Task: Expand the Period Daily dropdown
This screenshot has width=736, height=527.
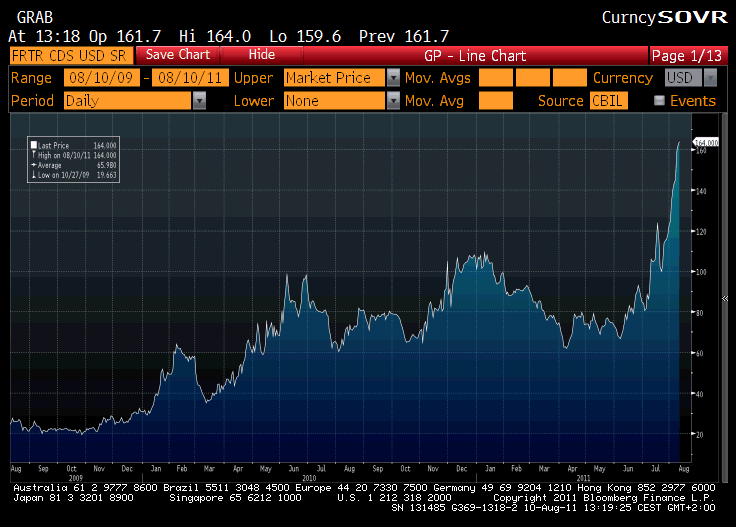Action: pyautogui.click(x=199, y=100)
